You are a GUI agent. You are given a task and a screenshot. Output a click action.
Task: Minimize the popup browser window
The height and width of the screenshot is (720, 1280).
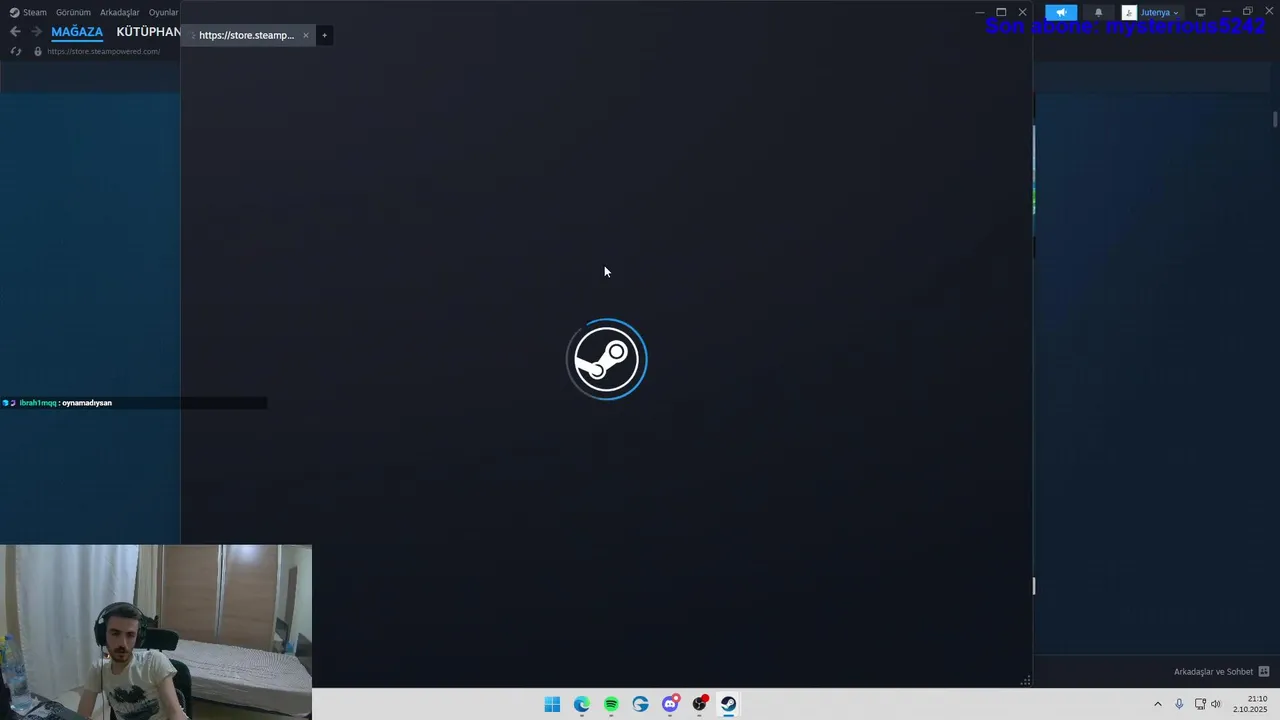(980, 12)
